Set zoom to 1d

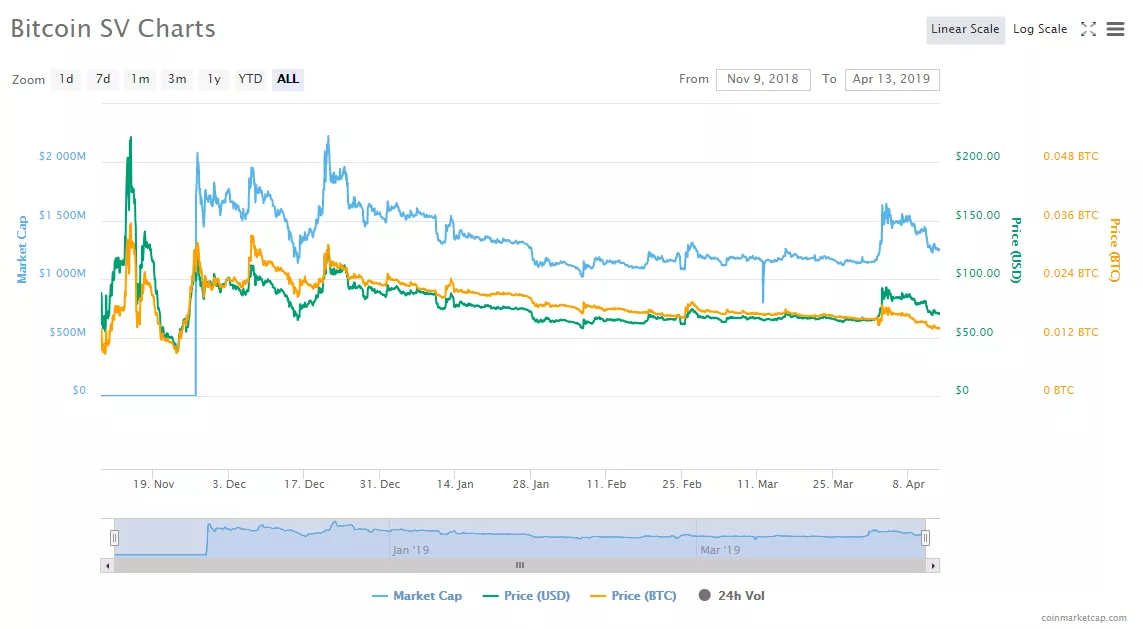tap(66, 79)
